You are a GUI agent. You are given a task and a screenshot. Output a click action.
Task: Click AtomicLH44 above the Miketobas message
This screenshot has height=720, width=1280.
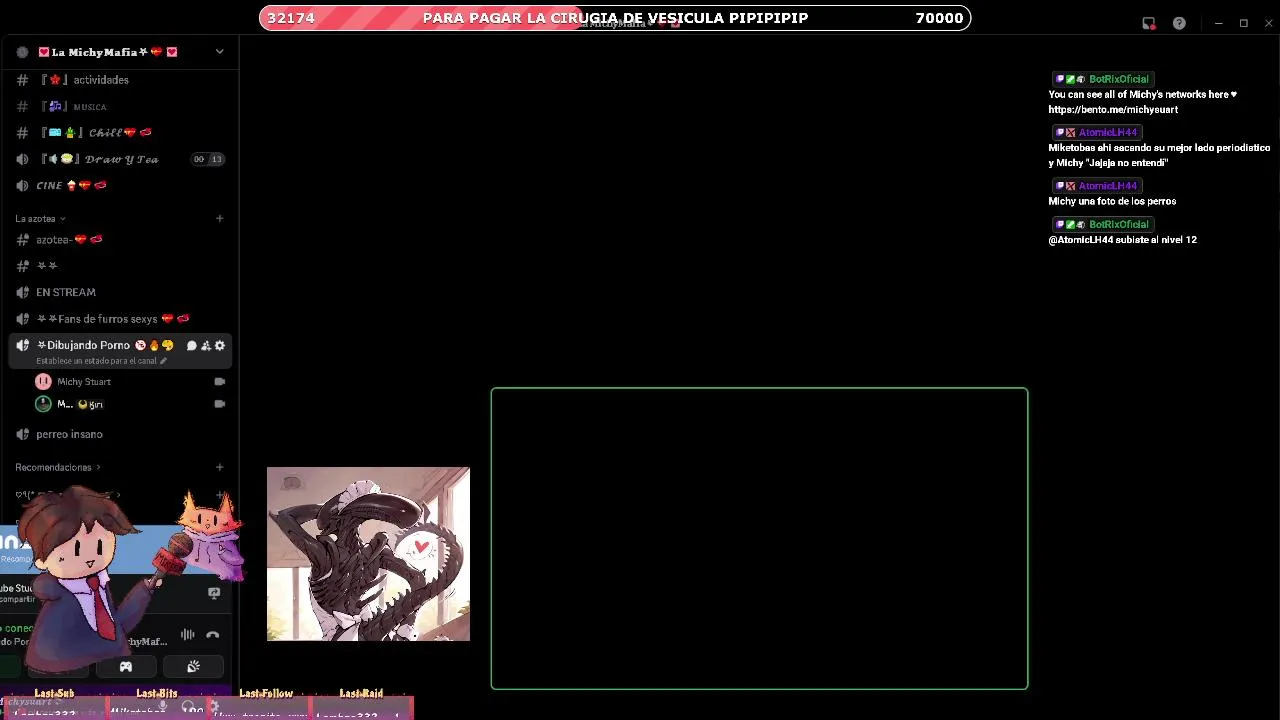coord(1107,132)
